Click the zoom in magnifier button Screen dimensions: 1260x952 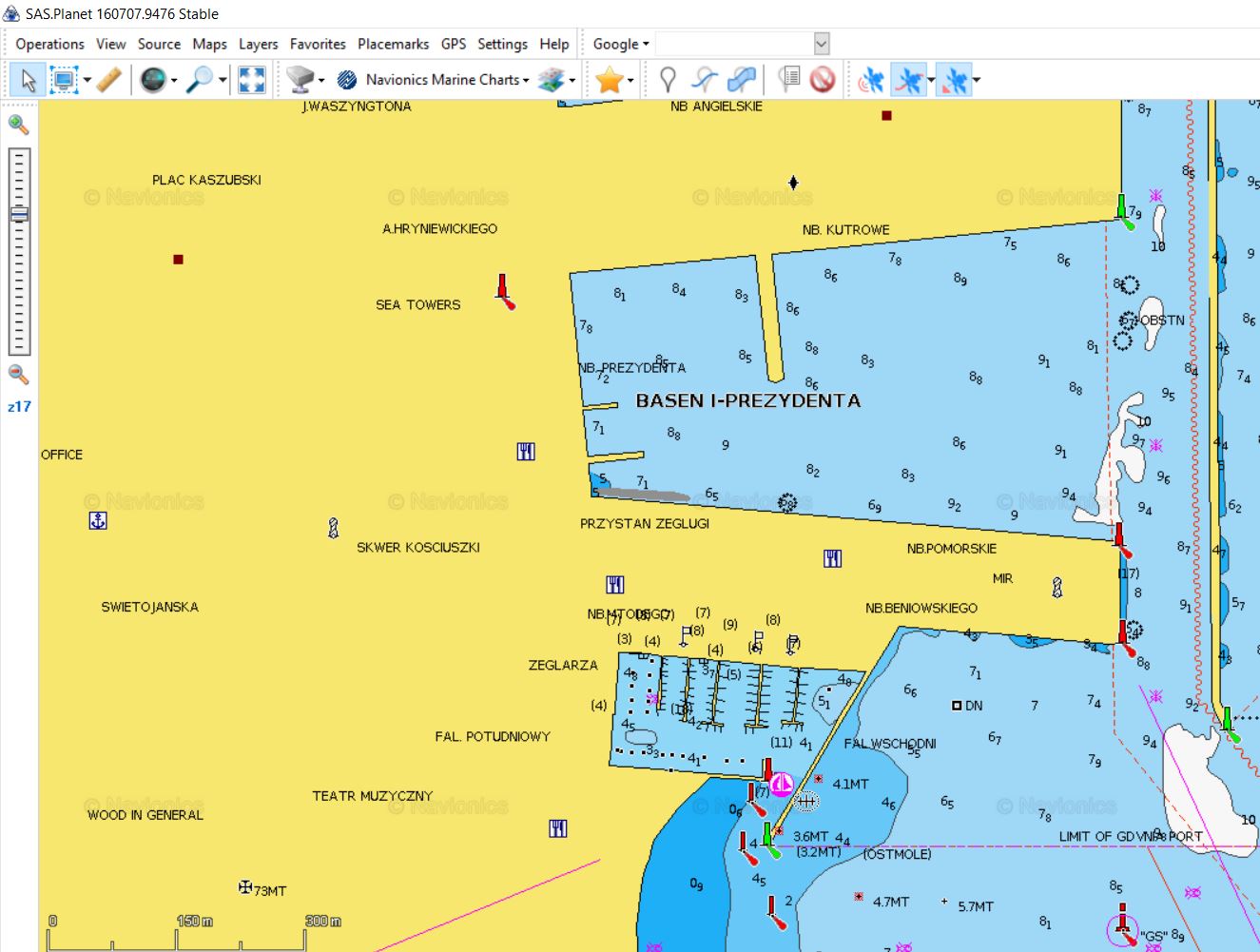pyautogui.click(x=18, y=125)
